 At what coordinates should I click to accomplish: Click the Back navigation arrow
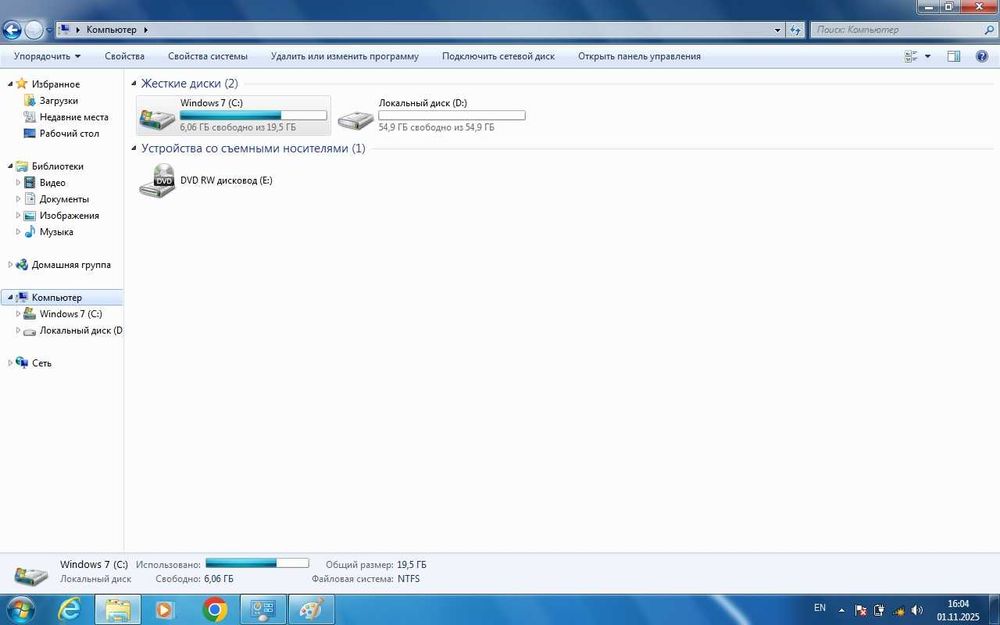(x=12, y=29)
